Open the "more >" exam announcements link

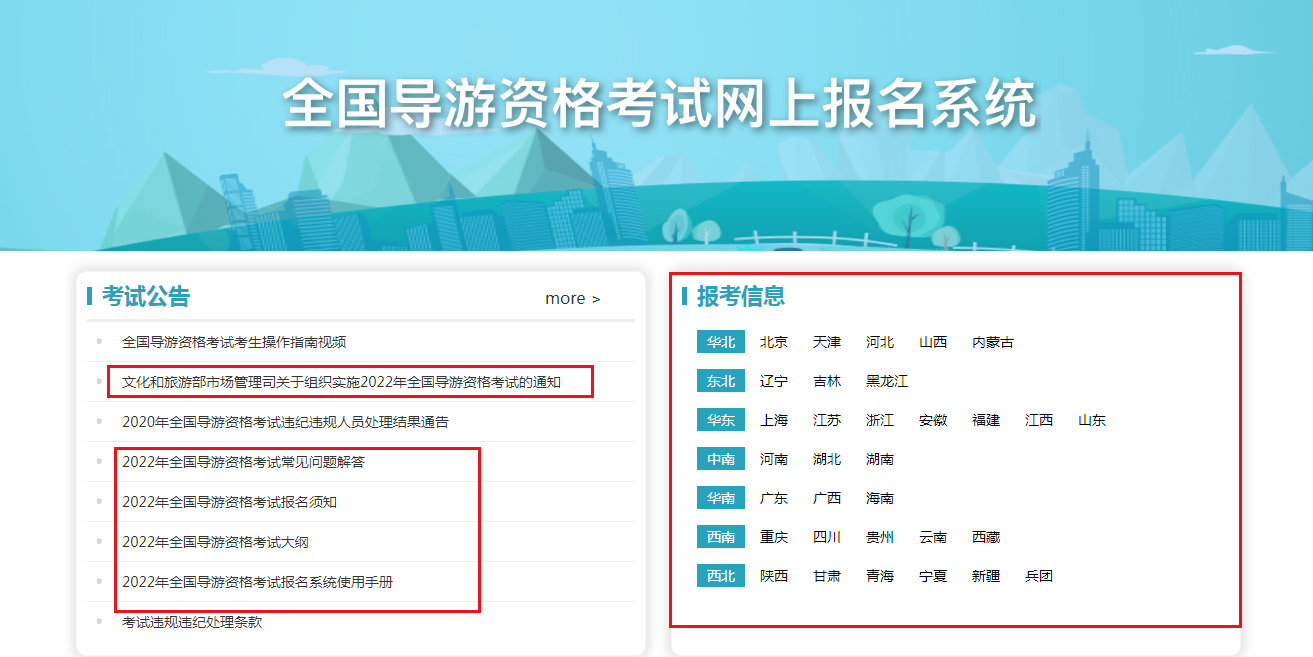(x=572, y=298)
